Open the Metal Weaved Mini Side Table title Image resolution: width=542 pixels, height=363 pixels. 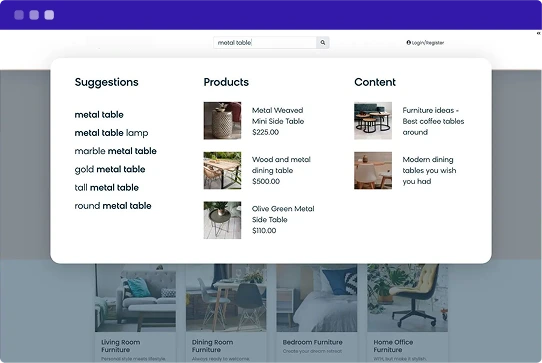(x=278, y=116)
